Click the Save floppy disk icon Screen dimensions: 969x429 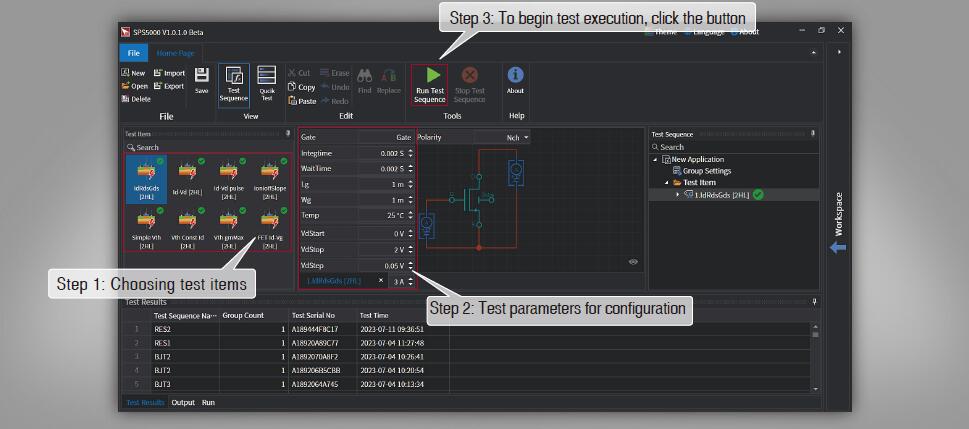pyautogui.click(x=201, y=76)
